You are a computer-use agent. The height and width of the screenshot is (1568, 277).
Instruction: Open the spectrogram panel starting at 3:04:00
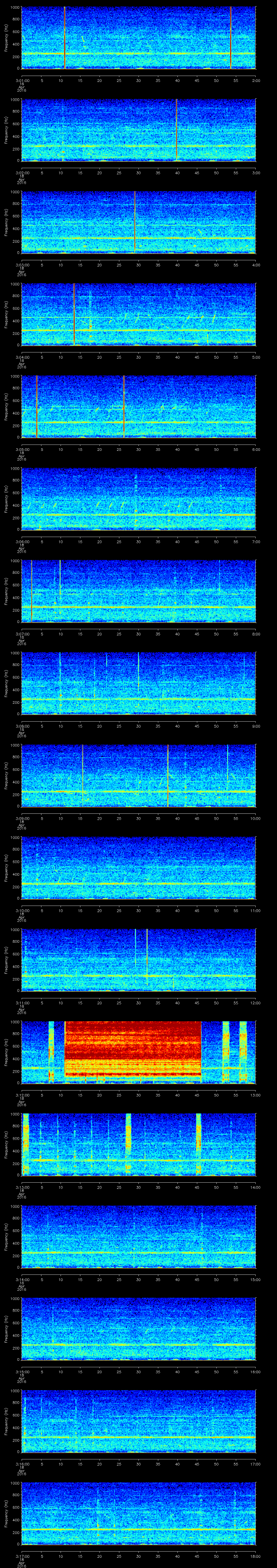pyautogui.click(x=138, y=314)
